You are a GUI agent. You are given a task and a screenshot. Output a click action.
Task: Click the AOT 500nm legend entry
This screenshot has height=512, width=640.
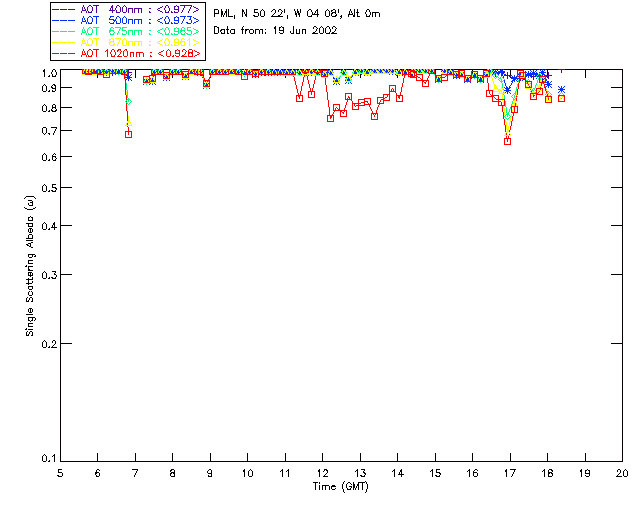126,20
